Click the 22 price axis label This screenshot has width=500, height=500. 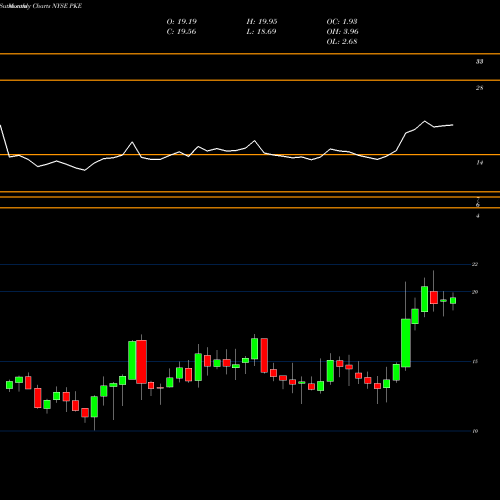click(x=475, y=264)
